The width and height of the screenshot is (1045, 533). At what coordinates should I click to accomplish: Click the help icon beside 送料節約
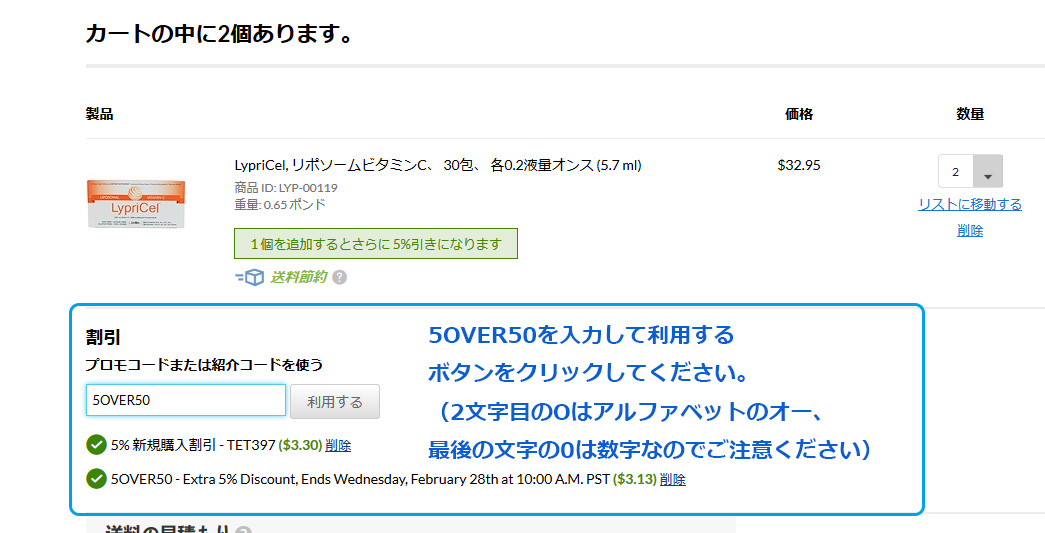340,277
